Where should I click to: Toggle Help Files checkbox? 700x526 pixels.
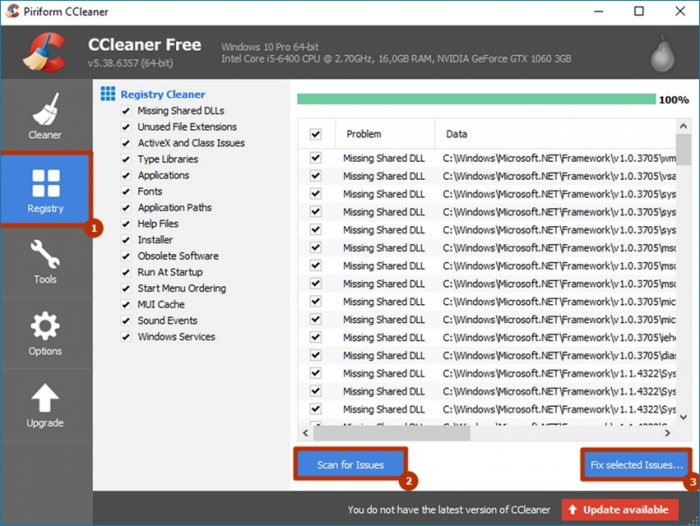tap(126, 224)
